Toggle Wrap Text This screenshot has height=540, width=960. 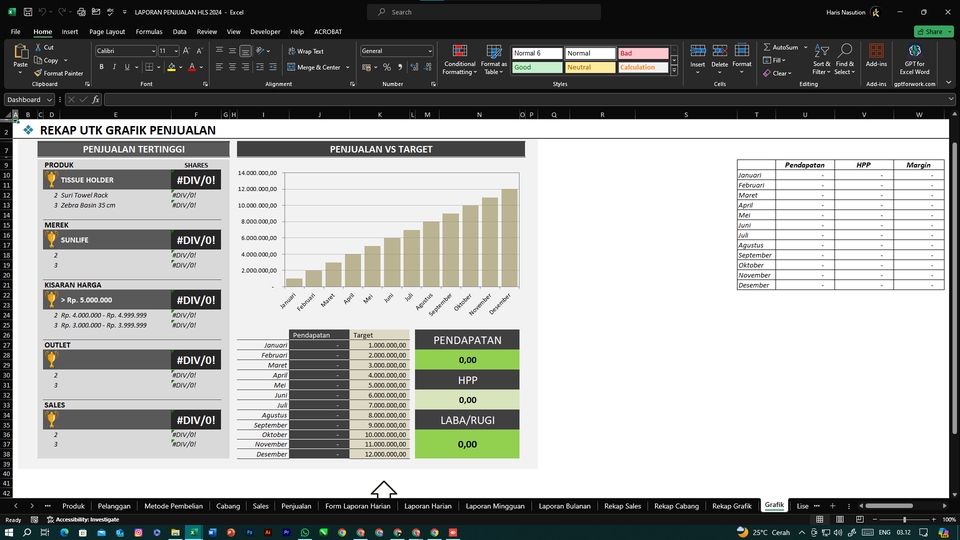(x=306, y=51)
